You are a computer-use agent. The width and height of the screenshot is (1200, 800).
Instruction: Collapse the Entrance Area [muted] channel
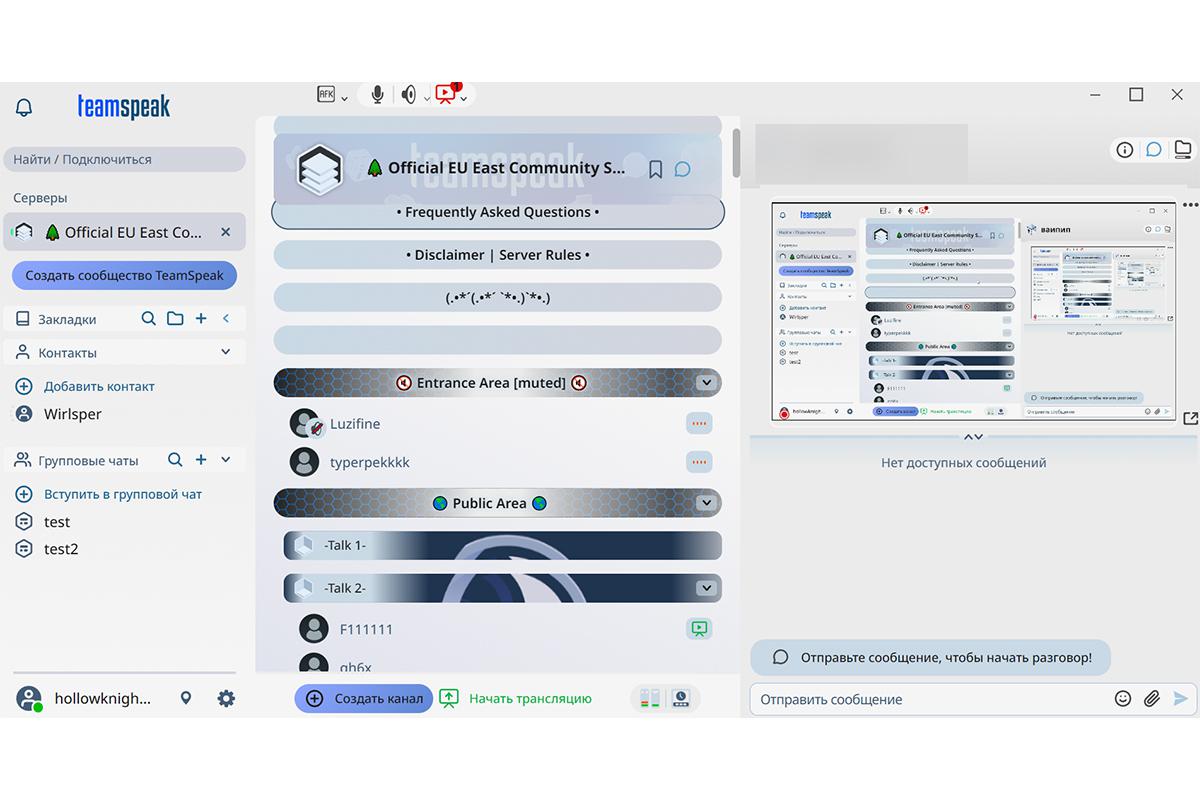pyautogui.click(x=708, y=382)
